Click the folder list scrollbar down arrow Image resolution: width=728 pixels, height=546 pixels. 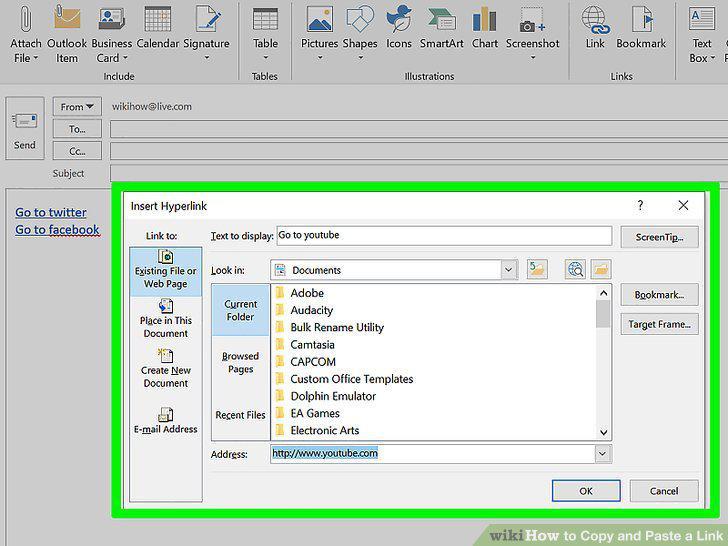coord(603,432)
